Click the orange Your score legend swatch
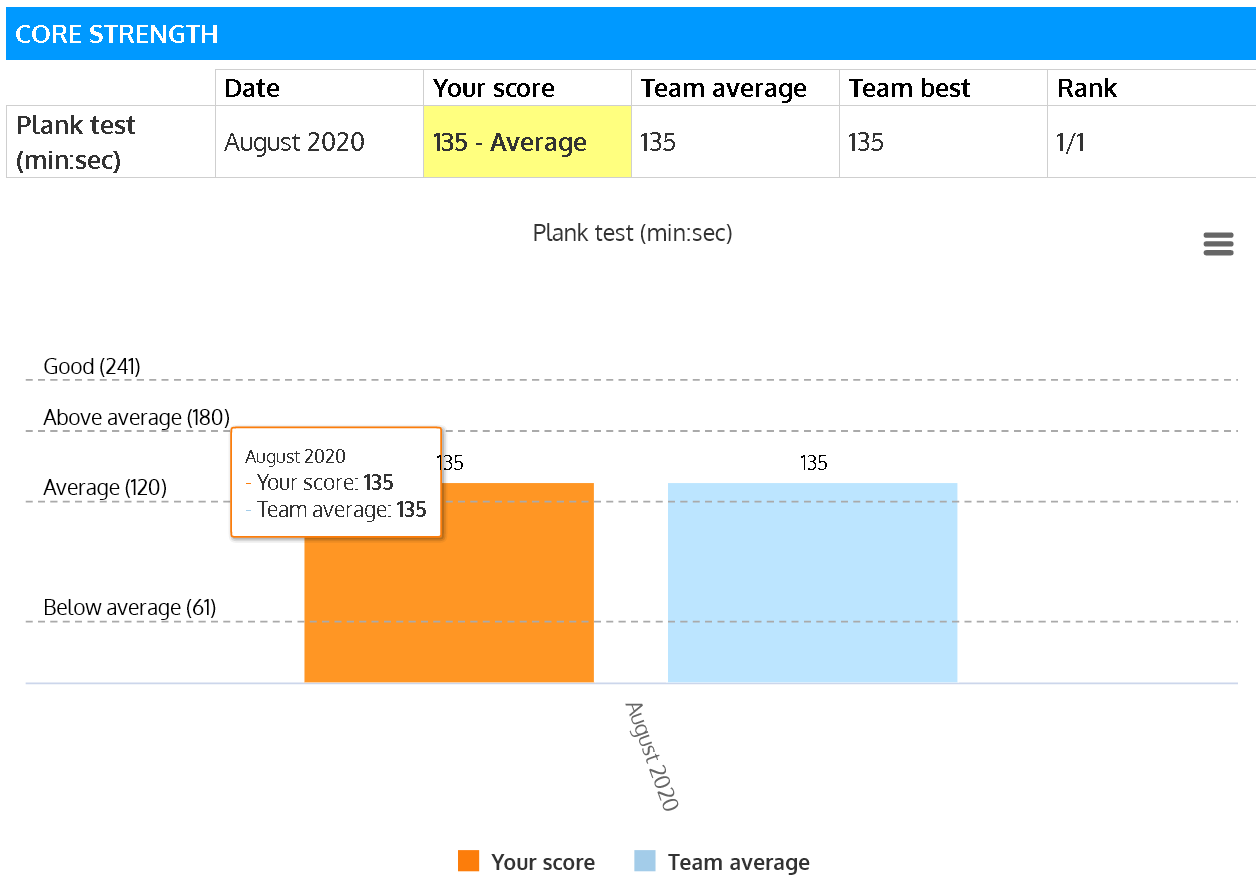Screen dimensions: 1256x877 [x=469, y=861]
